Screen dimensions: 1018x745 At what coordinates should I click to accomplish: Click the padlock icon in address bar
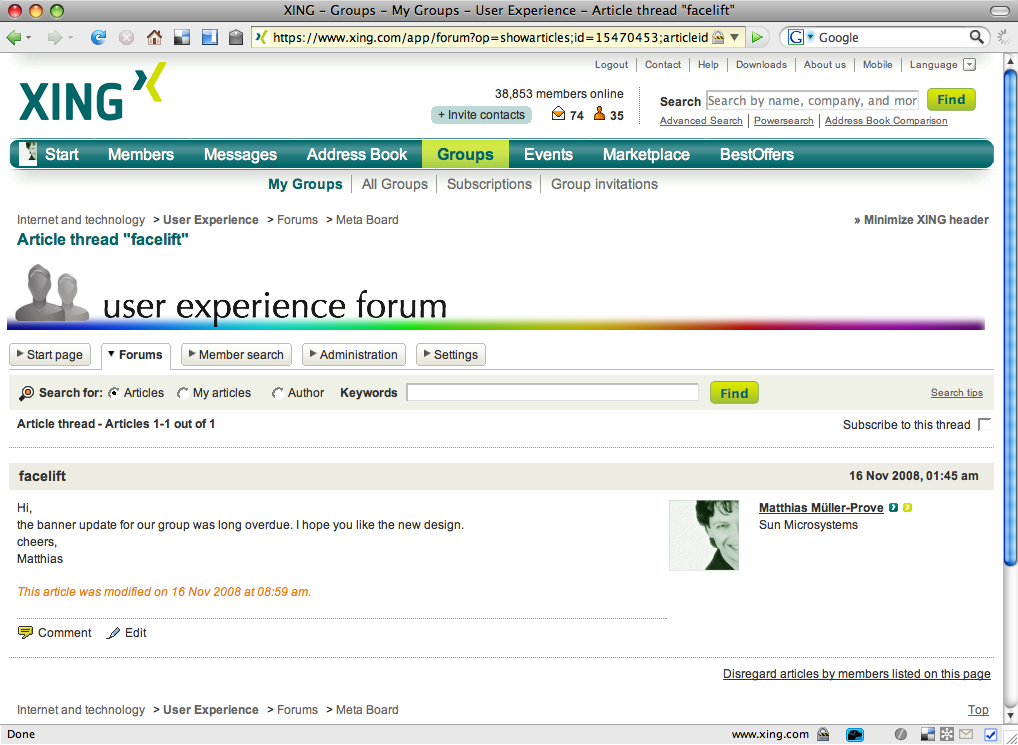(x=717, y=38)
